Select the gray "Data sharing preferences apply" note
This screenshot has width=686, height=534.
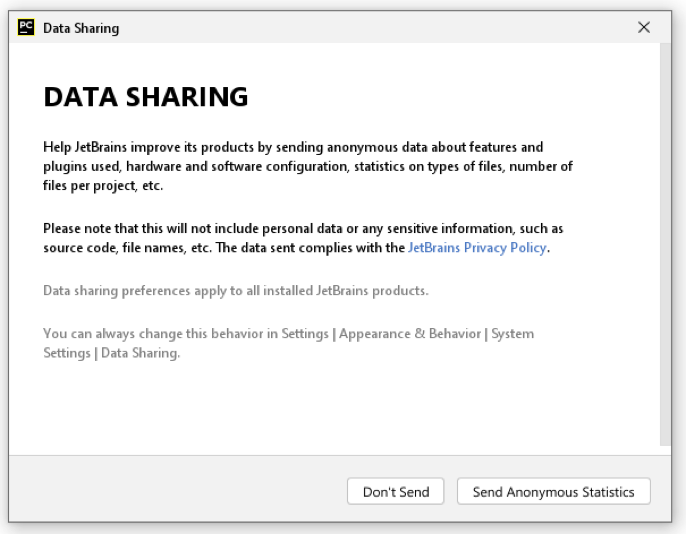pos(236,291)
